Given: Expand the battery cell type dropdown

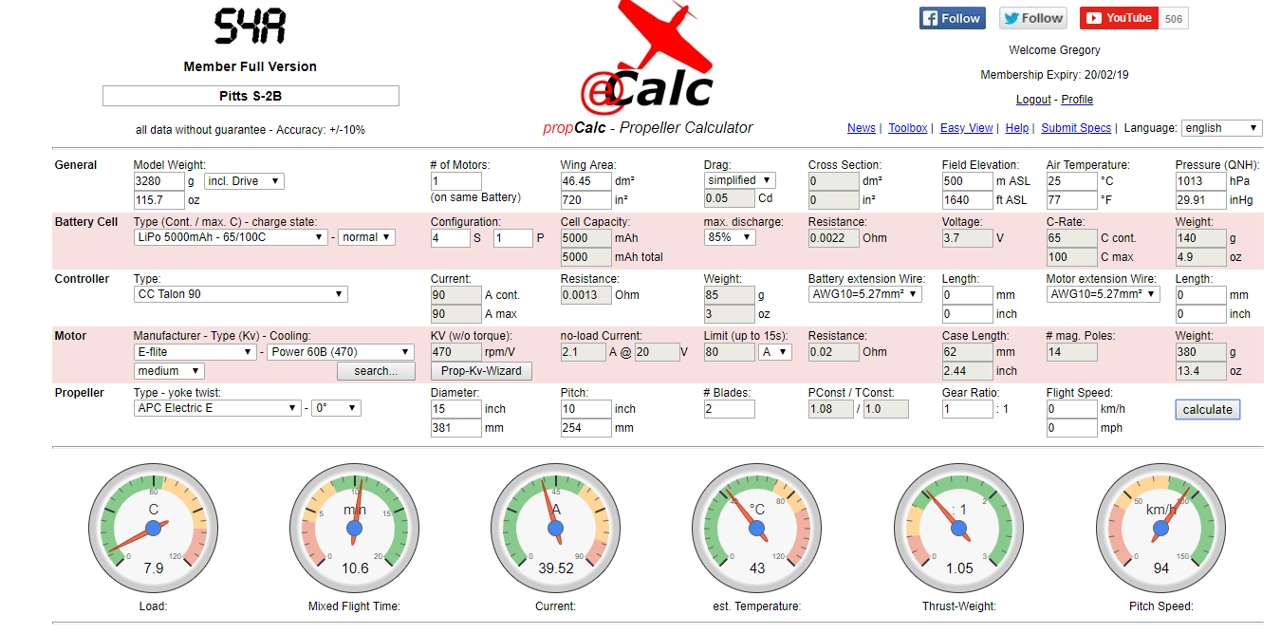Looking at the screenshot, I should (230, 238).
